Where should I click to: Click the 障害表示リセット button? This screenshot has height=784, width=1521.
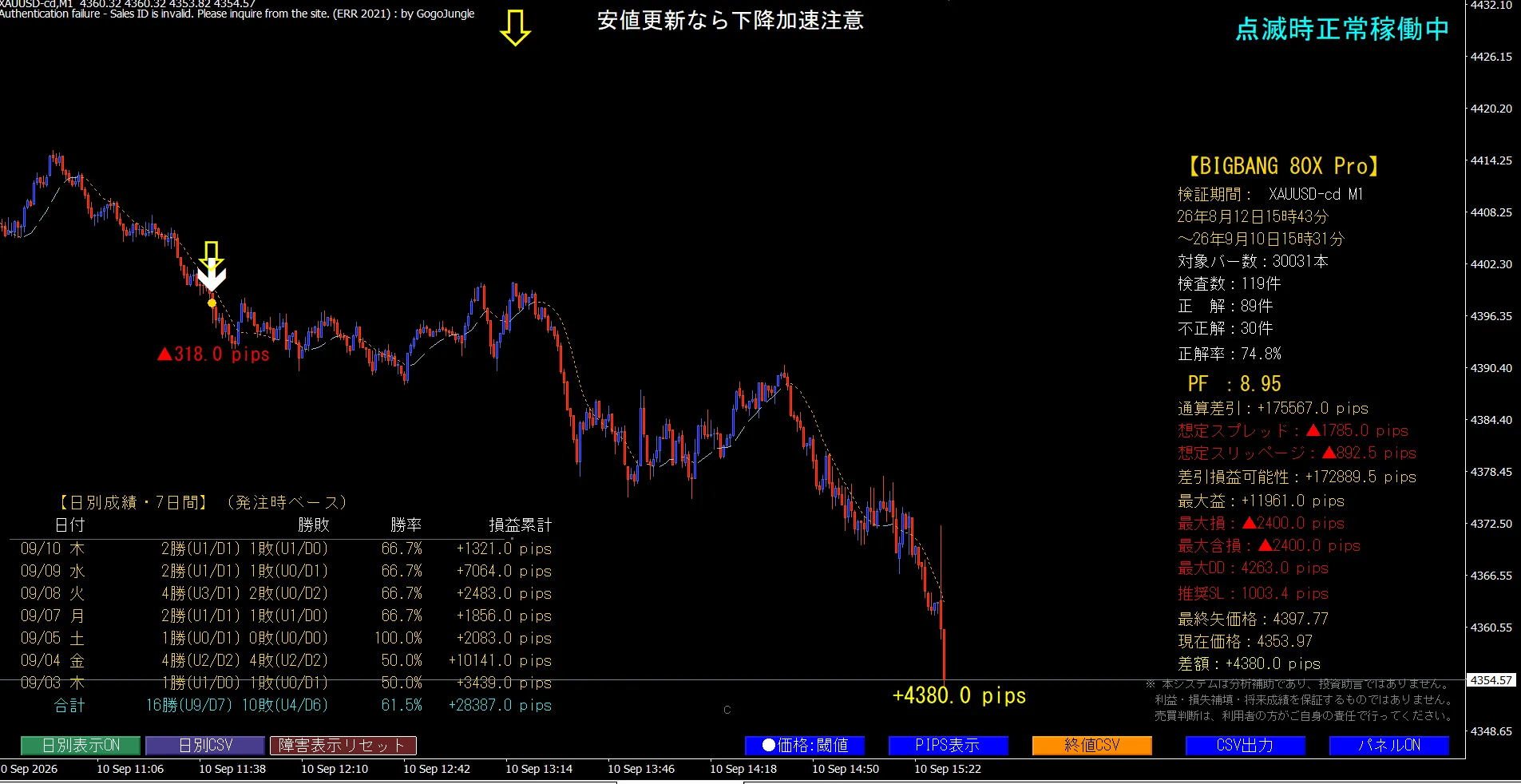(x=343, y=745)
